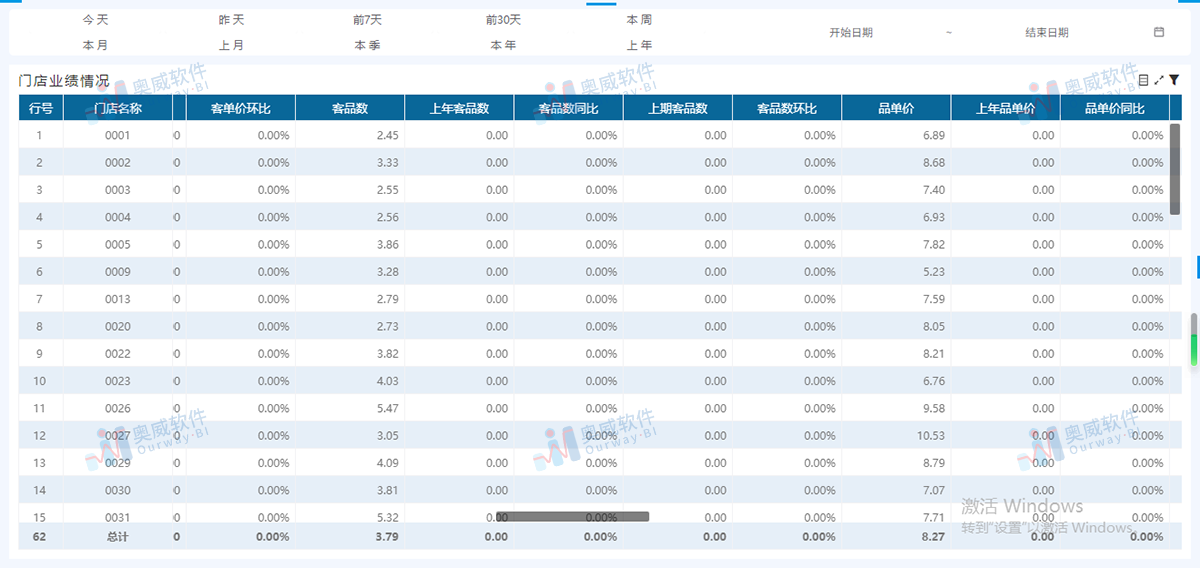Open the calendar date picker icon
1200x568 pixels.
tap(1159, 32)
